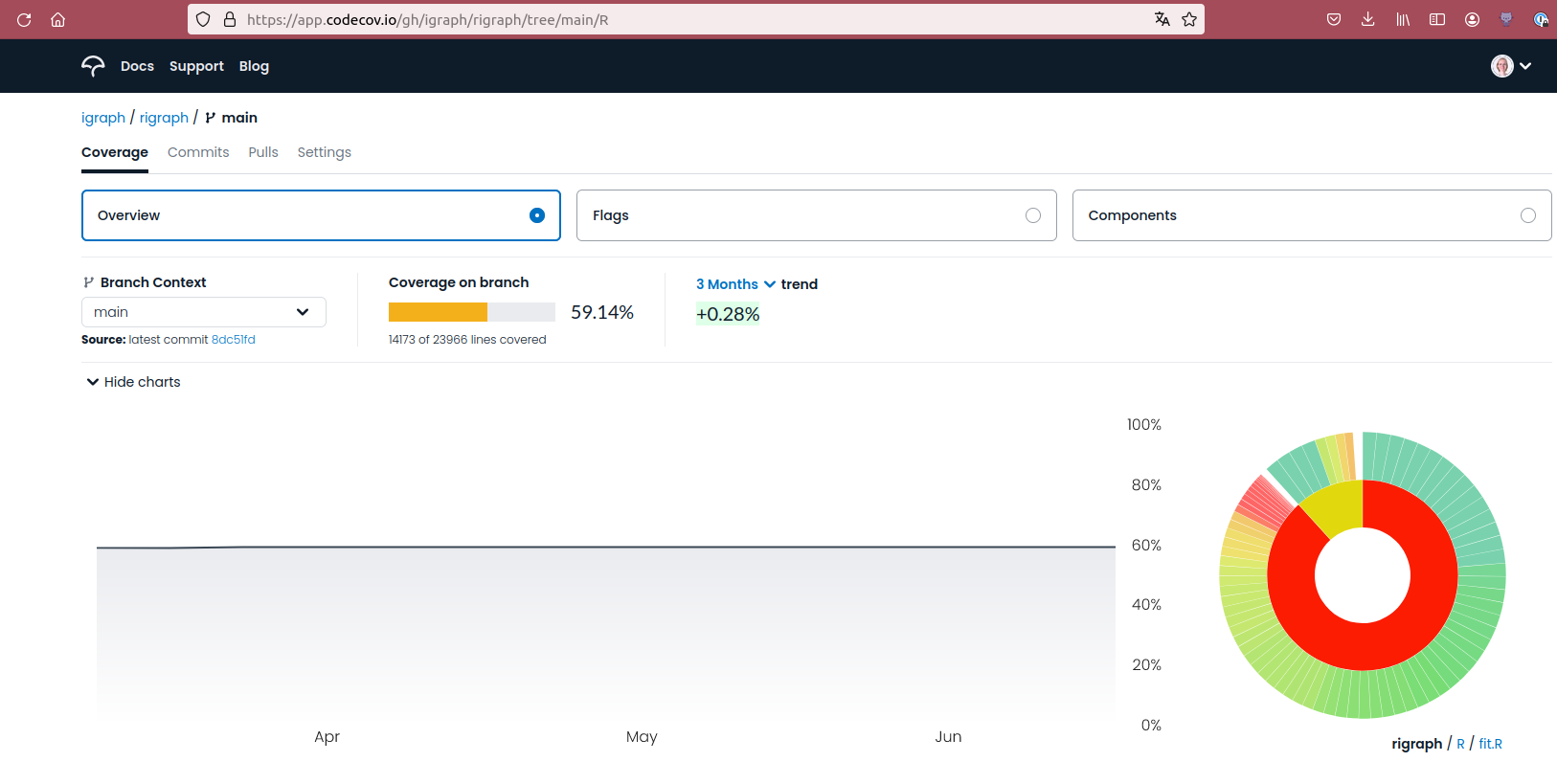Click the 'Coverage on branch' heading

(459, 282)
